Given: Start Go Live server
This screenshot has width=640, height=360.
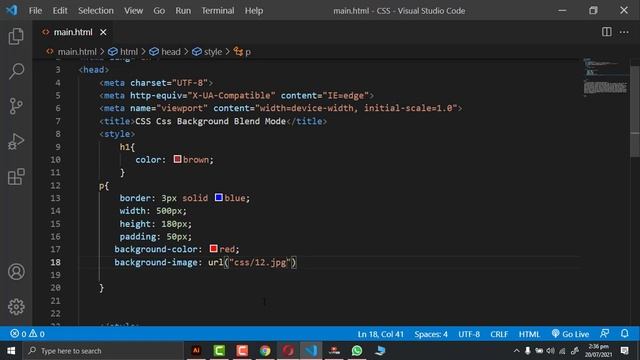Looking at the screenshot, I should pos(570,334).
